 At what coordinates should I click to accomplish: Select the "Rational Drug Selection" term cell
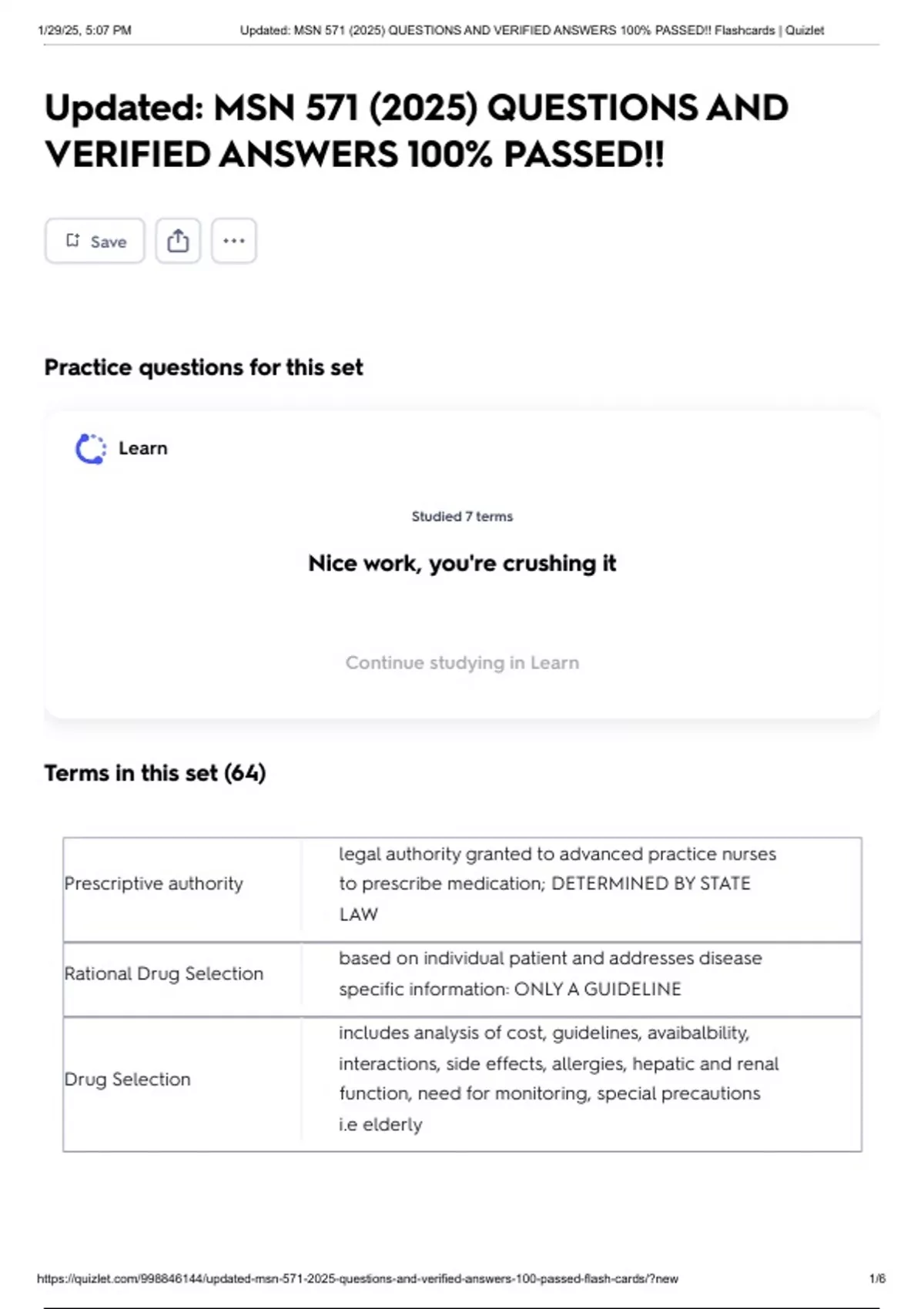click(x=163, y=973)
